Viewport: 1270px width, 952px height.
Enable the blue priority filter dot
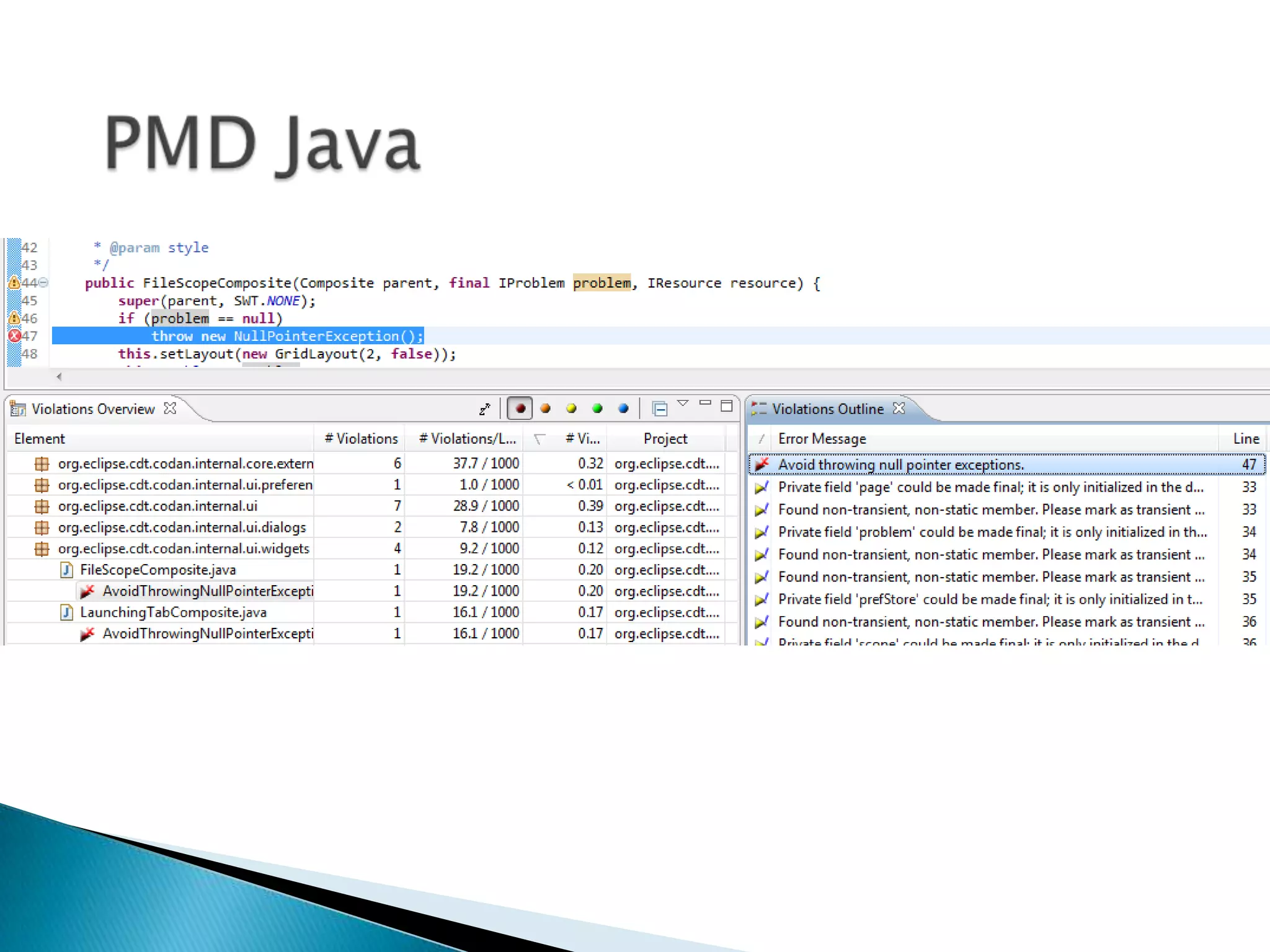point(623,408)
